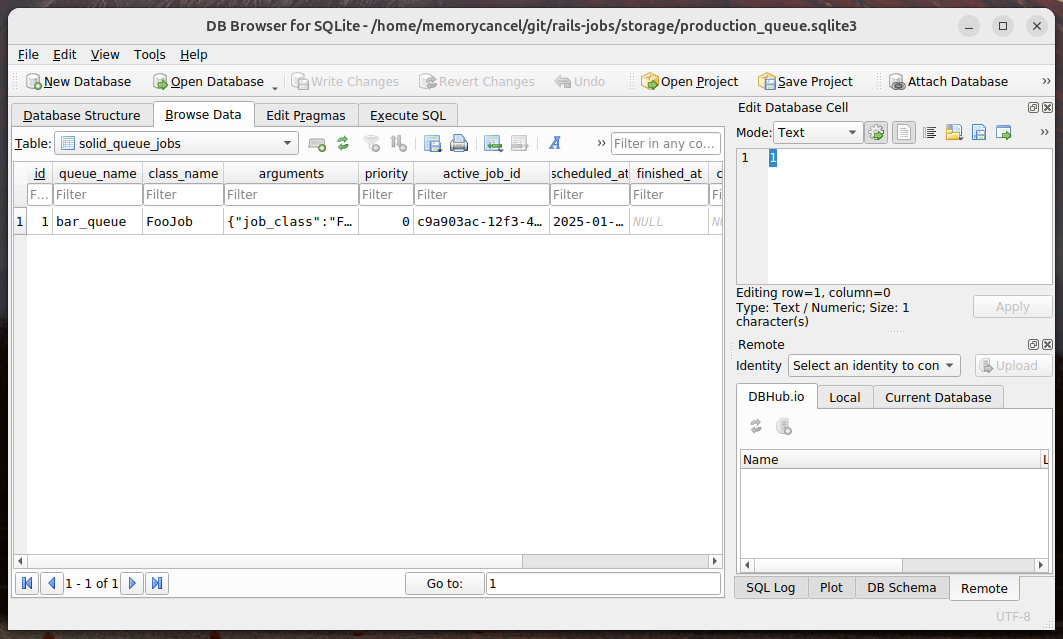Click Open Database toolbar button
The width and height of the screenshot is (1063, 639).
pyautogui.click(x=208, y=82)
